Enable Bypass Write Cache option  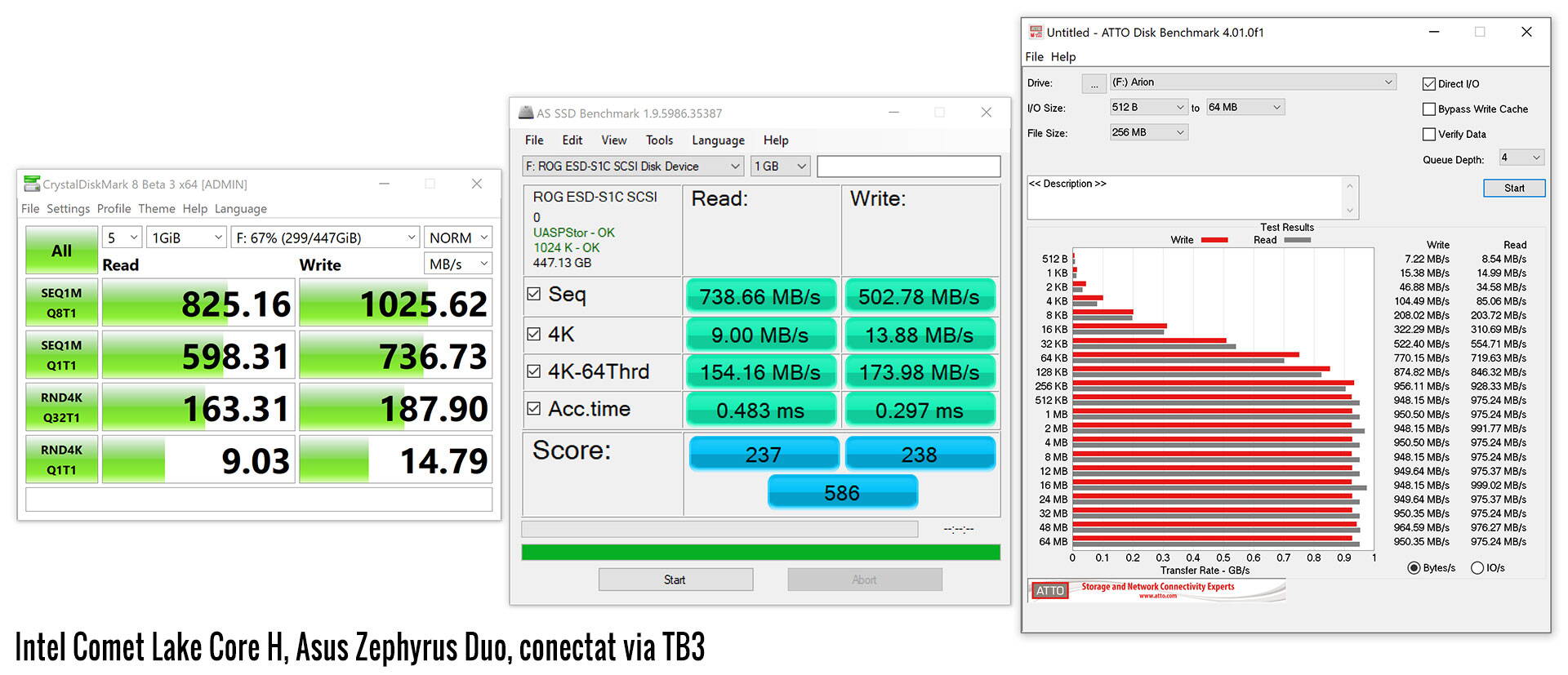coord(1429,109)
